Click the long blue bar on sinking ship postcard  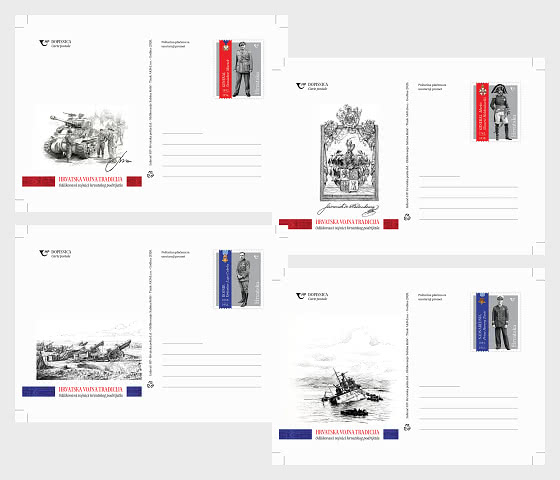[x=295, y=434]
